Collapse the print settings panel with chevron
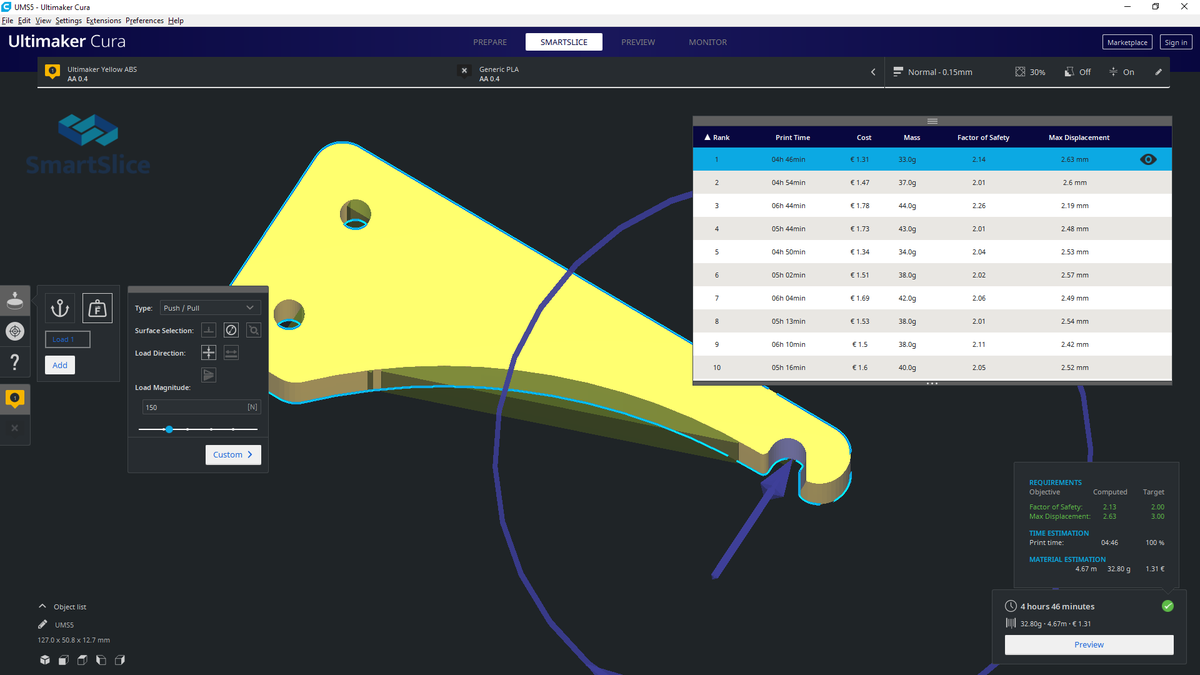Image resolution: width=1200 pixels, height=675 pixels. [872, 71]
